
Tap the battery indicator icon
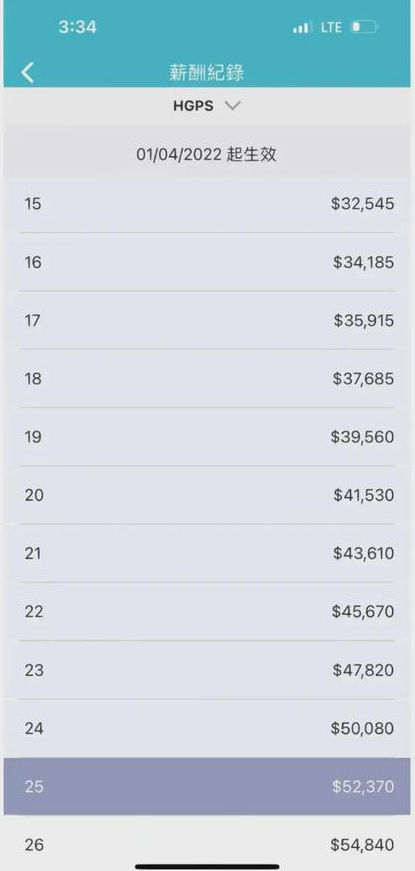(364, 27)
